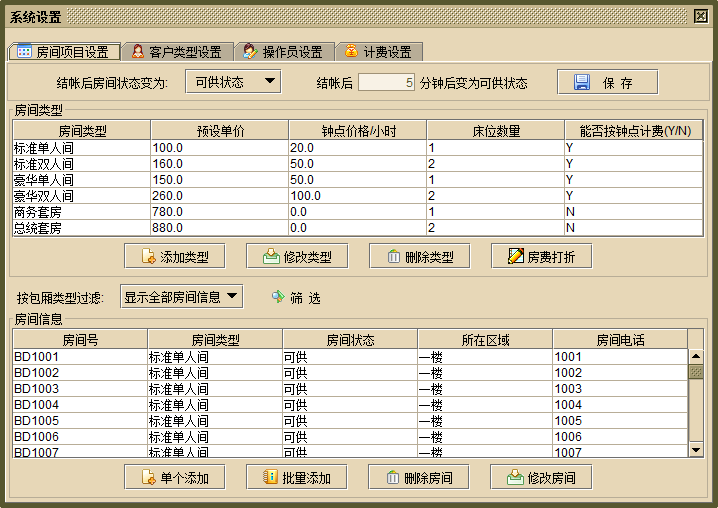Viewport: 718px width, 508px height.
Task: Click the 删除类型 button
Action: tap(419, 256)
